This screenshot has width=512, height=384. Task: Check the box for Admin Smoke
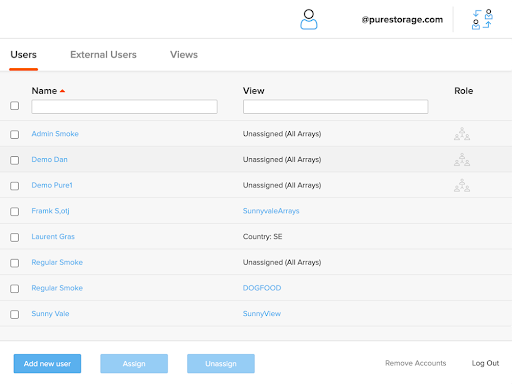click(x=14, y=134)
